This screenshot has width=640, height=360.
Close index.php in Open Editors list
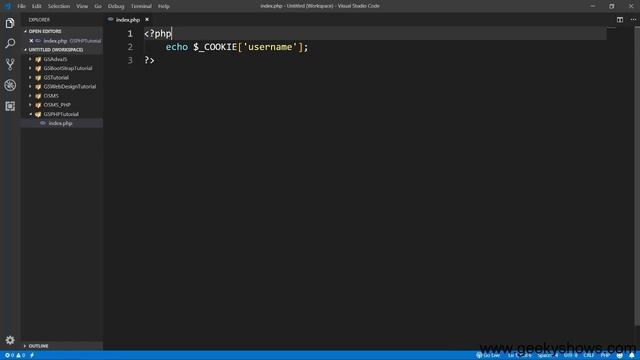tap(31, 41)
